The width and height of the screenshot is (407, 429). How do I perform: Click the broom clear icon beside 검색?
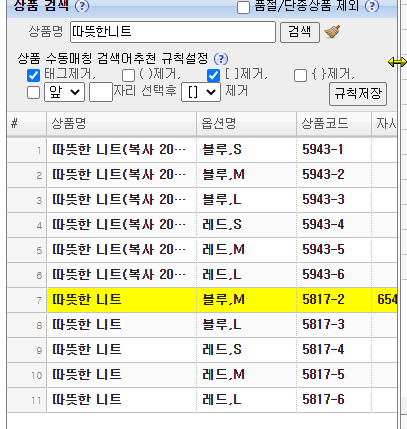click(x=332, y=32)
